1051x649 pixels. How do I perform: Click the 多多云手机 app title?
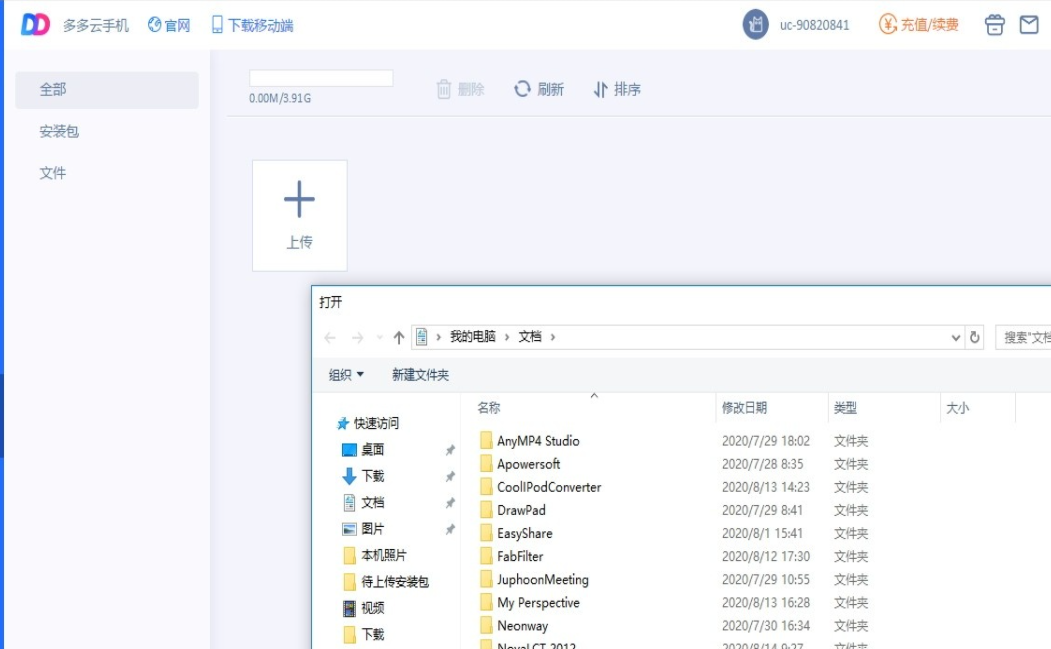(96, 25)
